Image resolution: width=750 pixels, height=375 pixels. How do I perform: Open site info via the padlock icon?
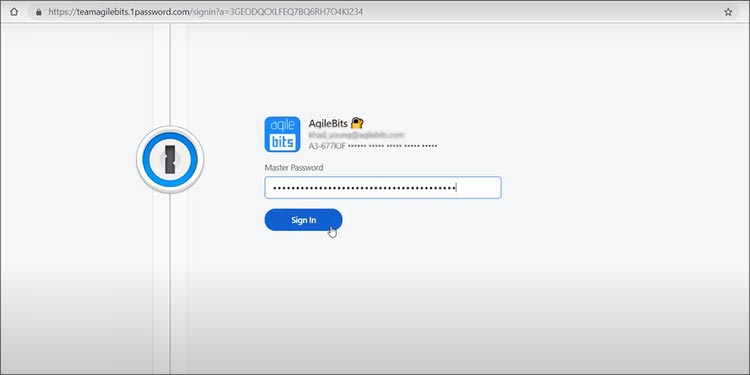[x=39, y=12]
